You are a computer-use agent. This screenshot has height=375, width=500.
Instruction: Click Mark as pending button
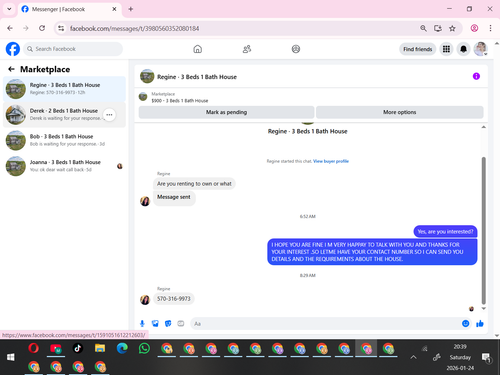[x=226, y=112]
